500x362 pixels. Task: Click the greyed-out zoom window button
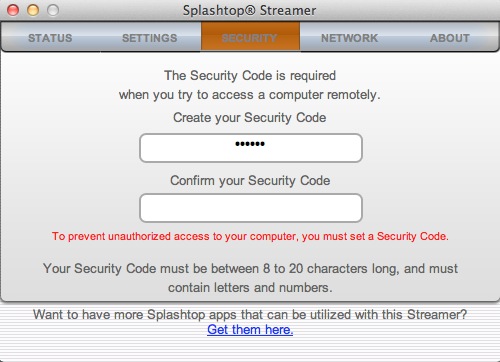53,10
